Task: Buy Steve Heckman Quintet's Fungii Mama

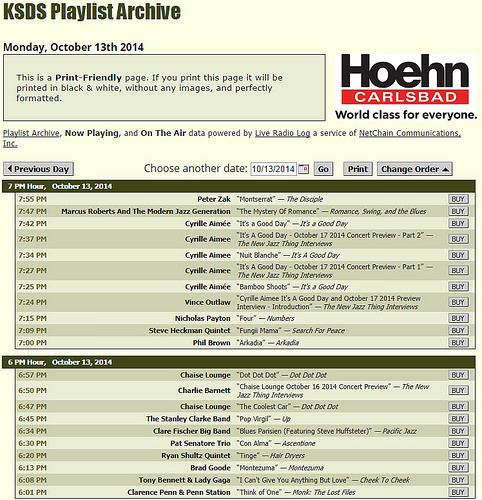Action: click(458, 331)
